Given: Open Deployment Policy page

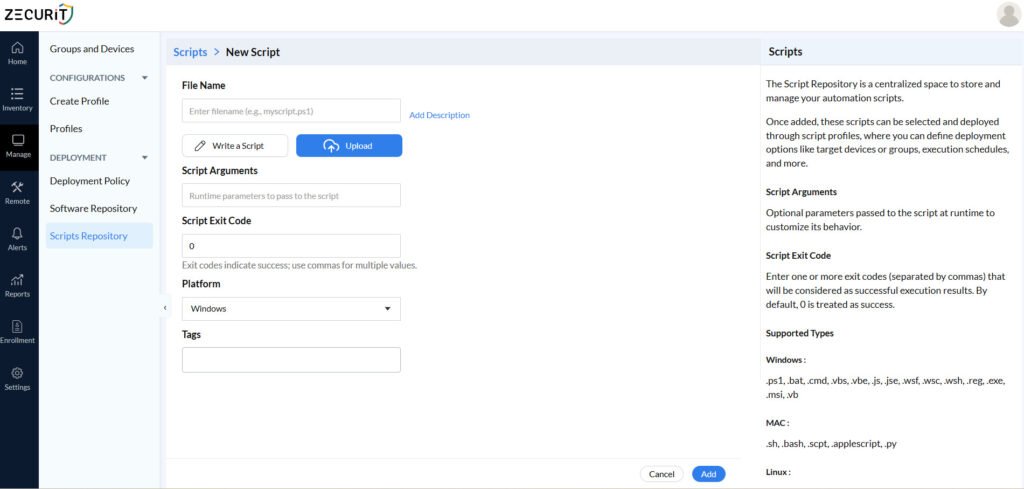Looking at the screenshot, I should [90, 181].
